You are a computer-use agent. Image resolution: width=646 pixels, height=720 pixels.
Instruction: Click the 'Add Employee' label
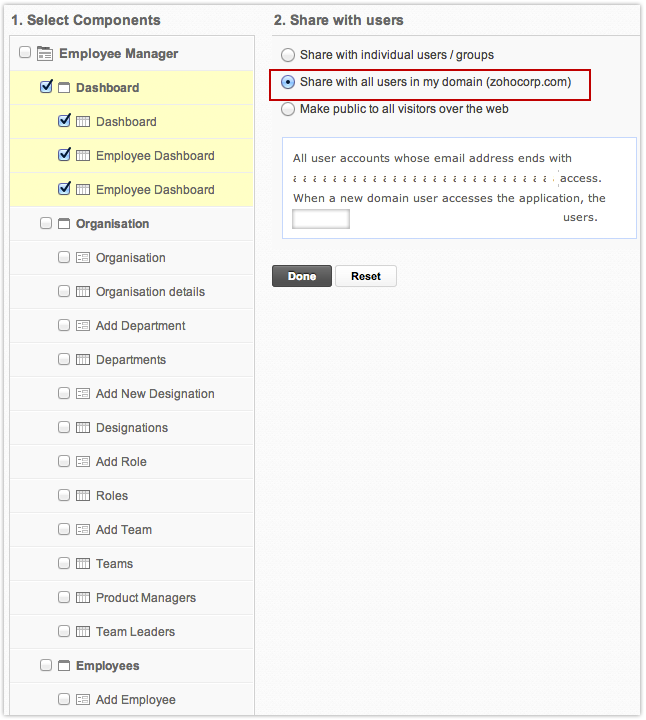[136, 699]
